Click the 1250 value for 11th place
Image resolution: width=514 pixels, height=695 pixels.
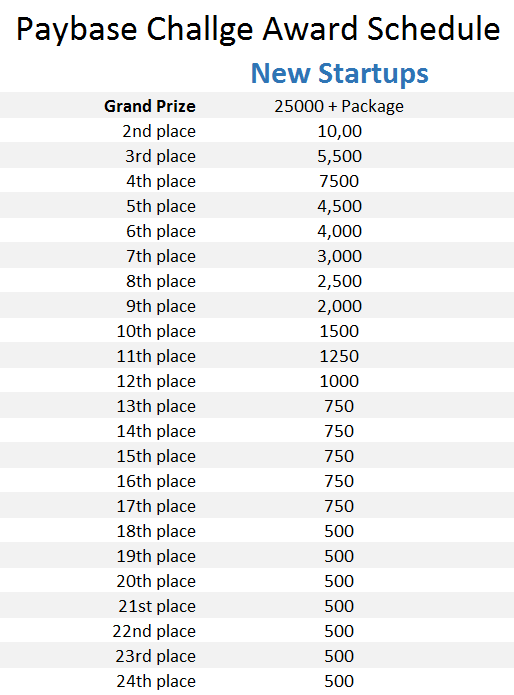coord(339,356)
